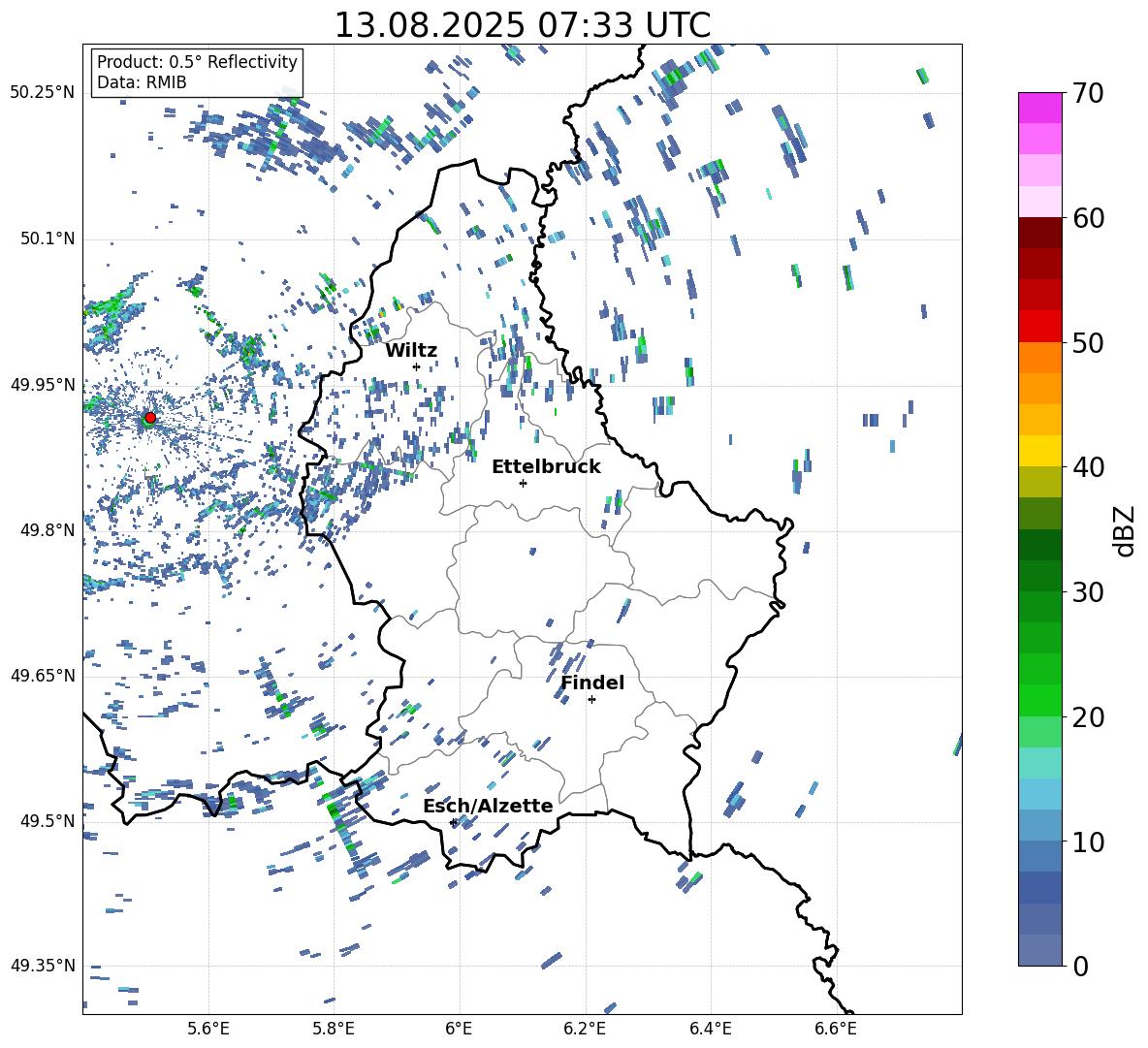Screen dimensions: 1148x1048
Task: Click the yellow colorbar swatch above 40
Action: click(x=1040, y=451)
